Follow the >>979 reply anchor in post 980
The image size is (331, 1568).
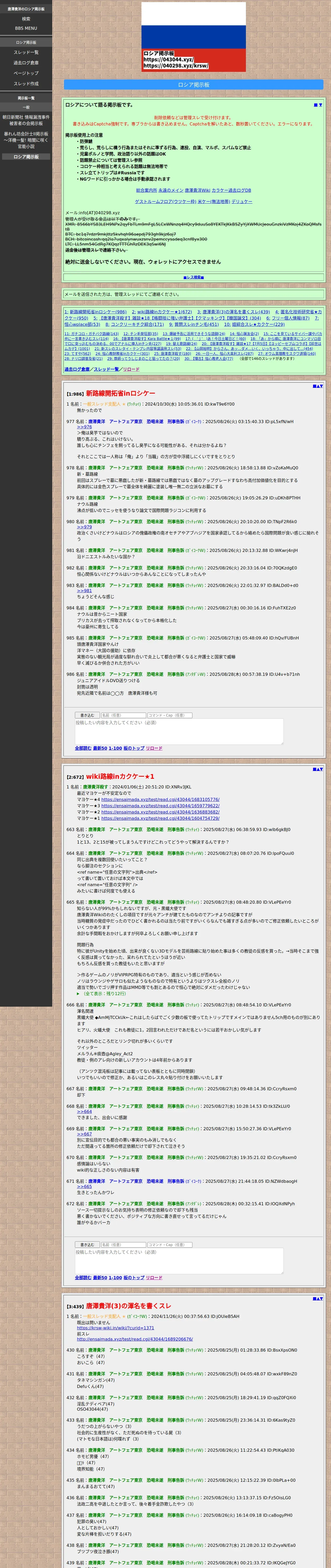[x=84, y=527]
